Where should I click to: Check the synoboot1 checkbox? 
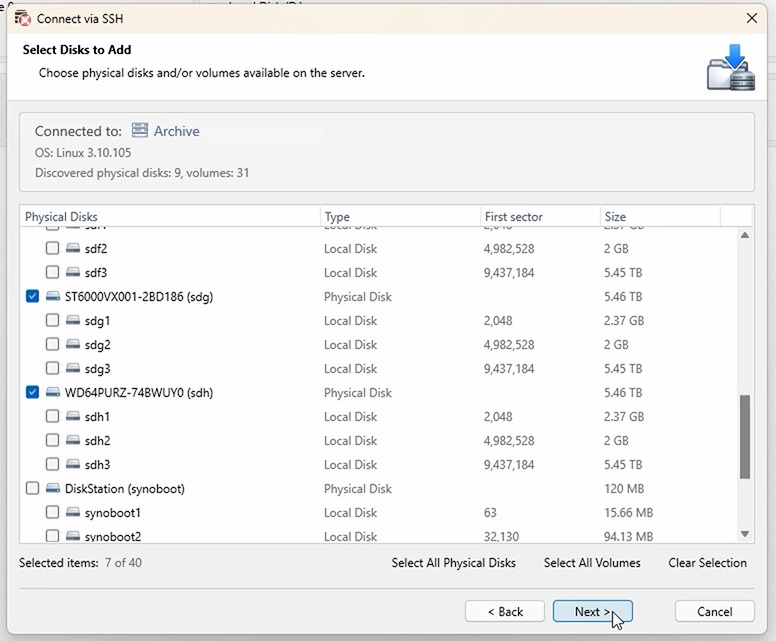click(x=52, y=512)
